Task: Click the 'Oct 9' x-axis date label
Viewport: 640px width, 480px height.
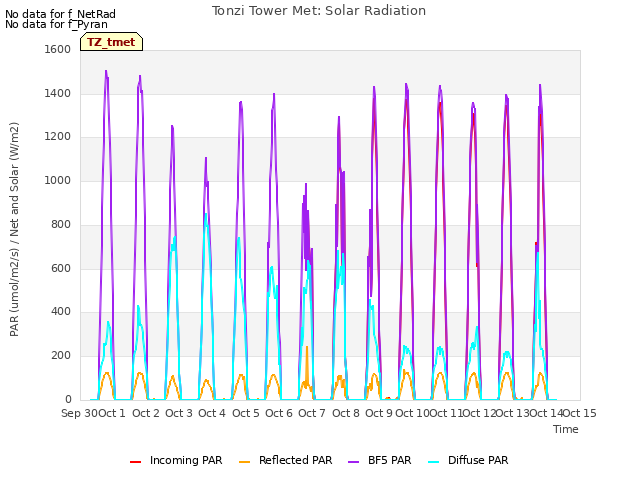Action: pos(379,413)
